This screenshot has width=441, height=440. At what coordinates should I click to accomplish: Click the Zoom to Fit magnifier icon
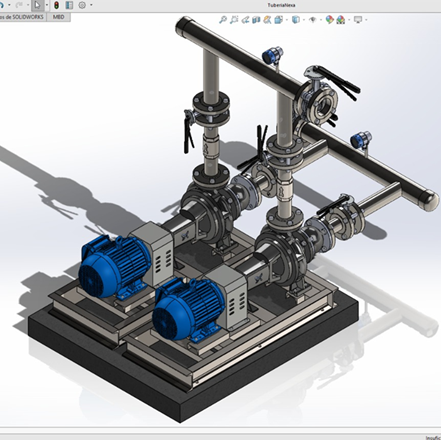223,20
